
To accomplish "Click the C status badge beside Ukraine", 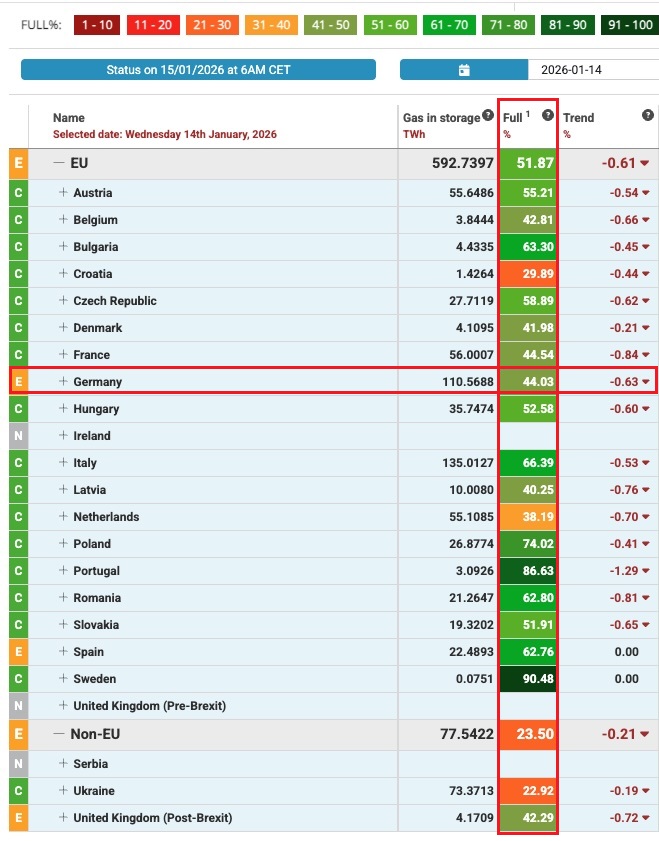I will (19, 791).
